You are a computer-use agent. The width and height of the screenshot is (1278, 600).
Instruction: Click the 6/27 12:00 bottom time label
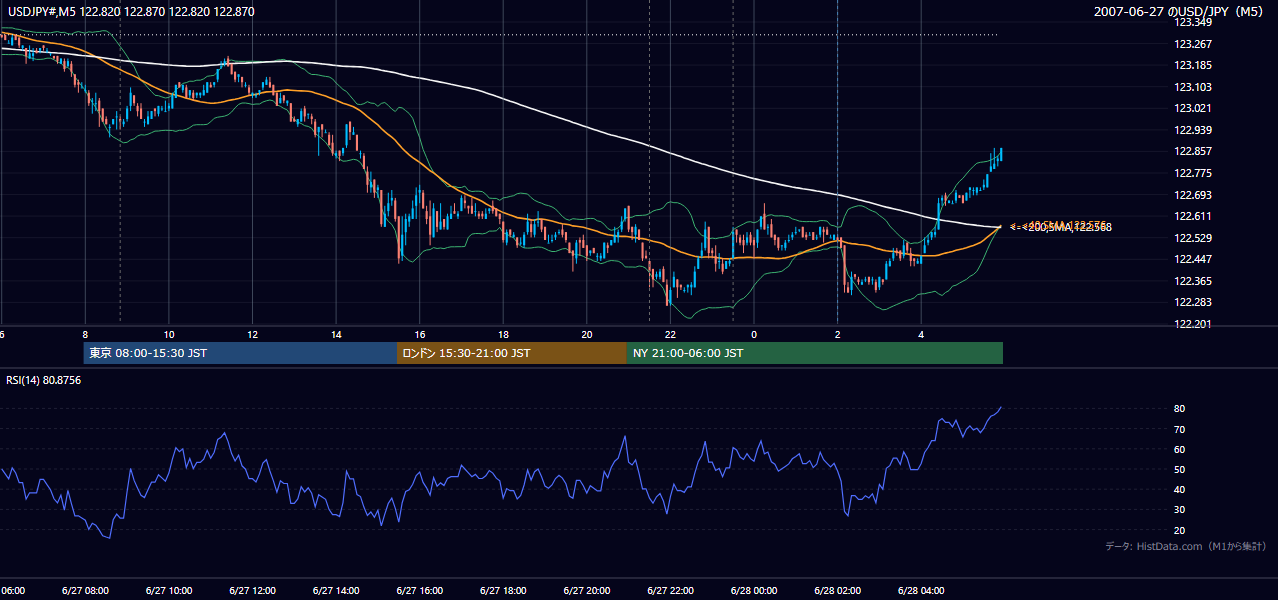click(x=252, y=590)
